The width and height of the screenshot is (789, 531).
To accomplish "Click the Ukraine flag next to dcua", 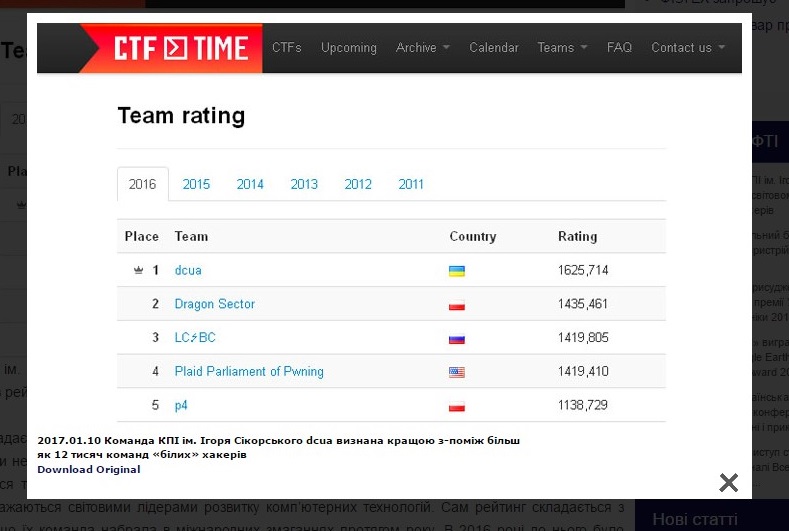I will [457, 271].
